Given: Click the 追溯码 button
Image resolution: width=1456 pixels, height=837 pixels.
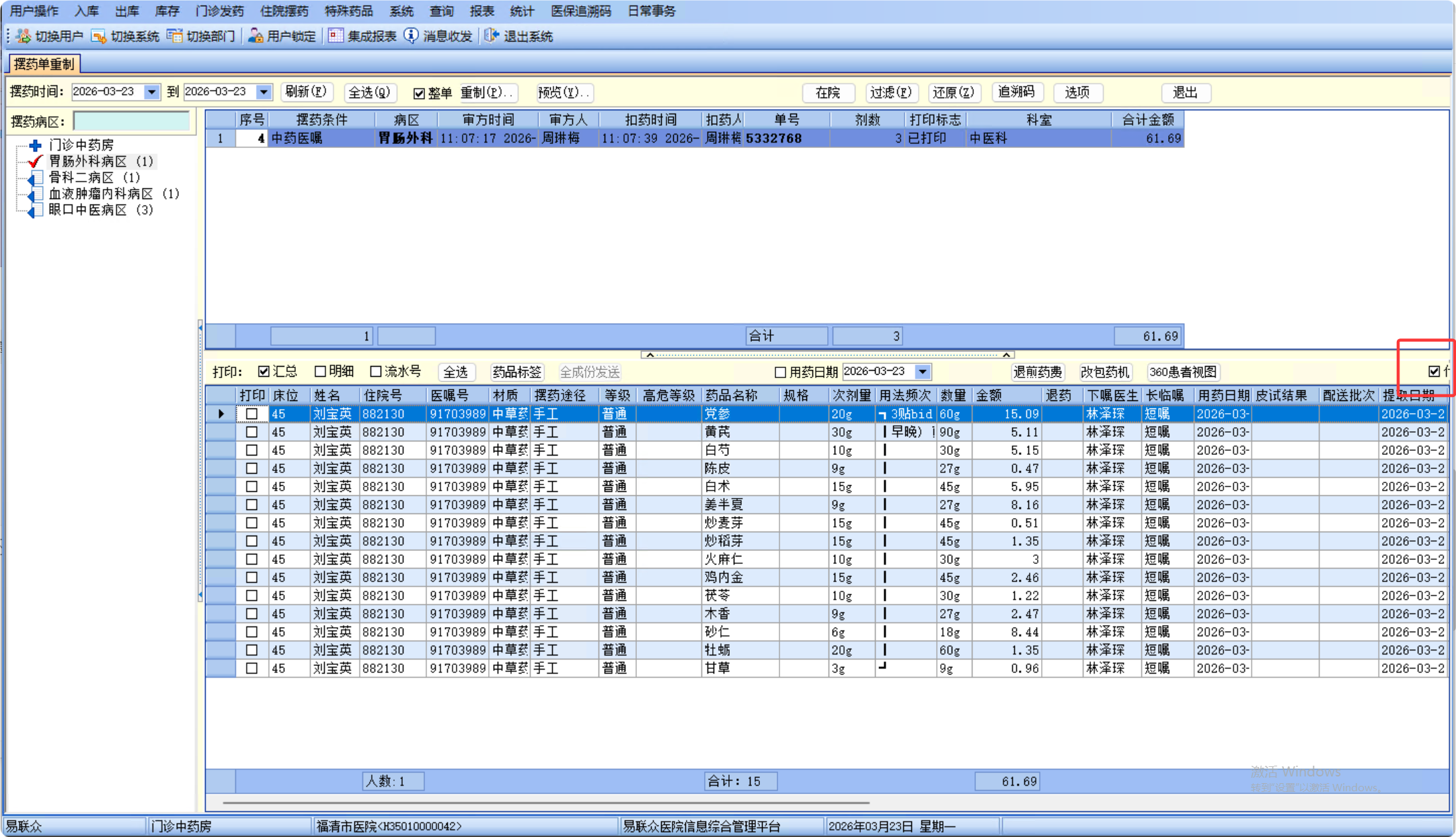Looking at the screenshot, I should point(1016,92).
